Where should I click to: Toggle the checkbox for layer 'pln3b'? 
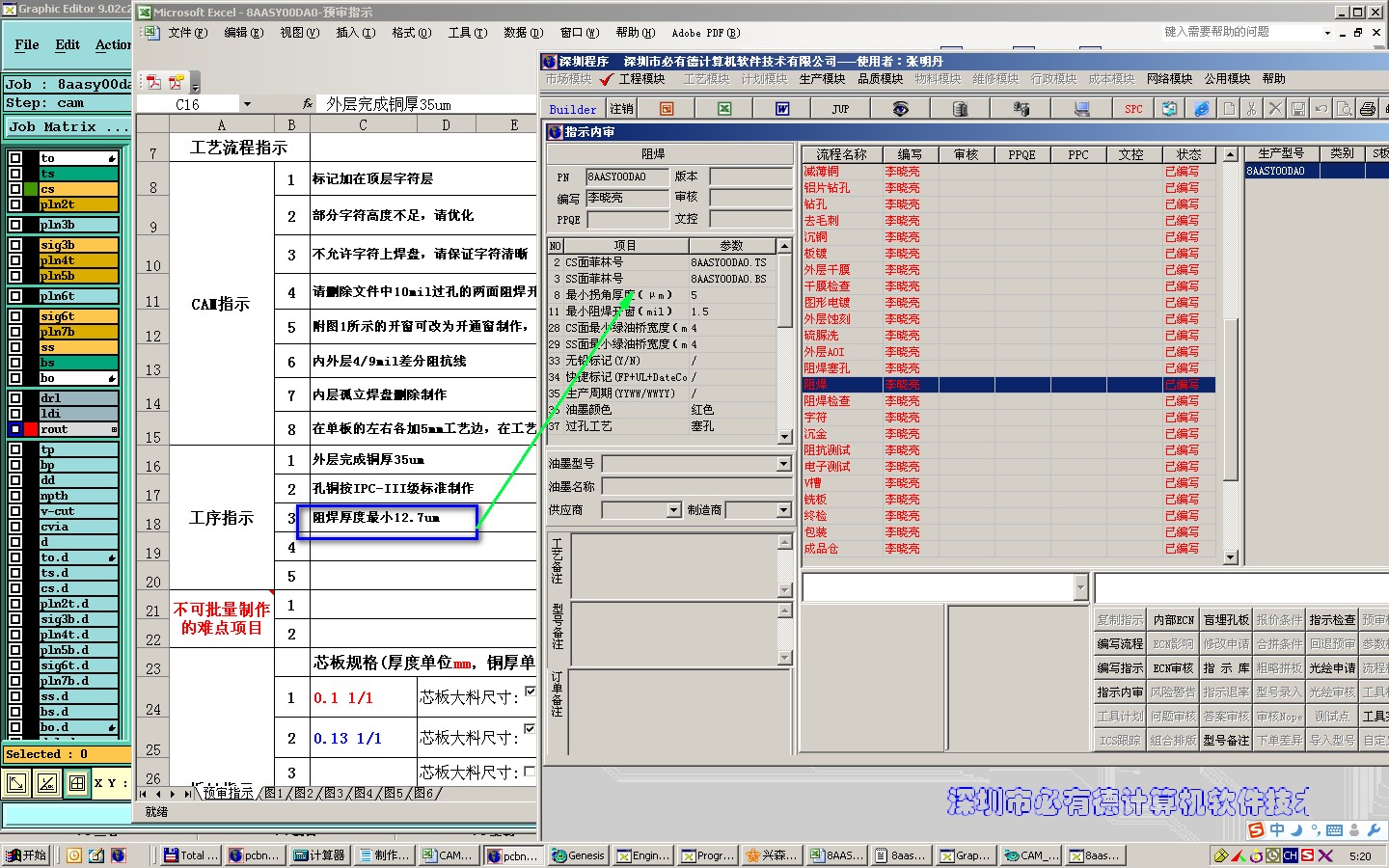15,225
